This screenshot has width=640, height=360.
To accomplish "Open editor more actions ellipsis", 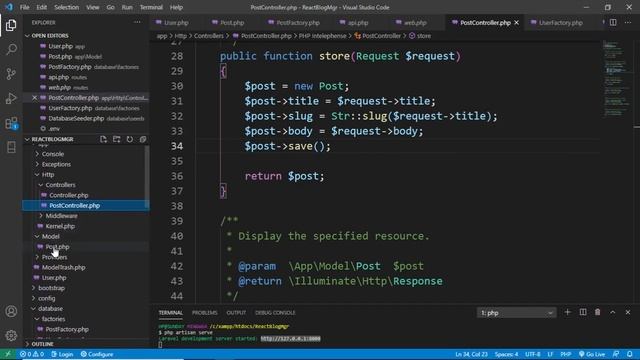I will (628, 22).
